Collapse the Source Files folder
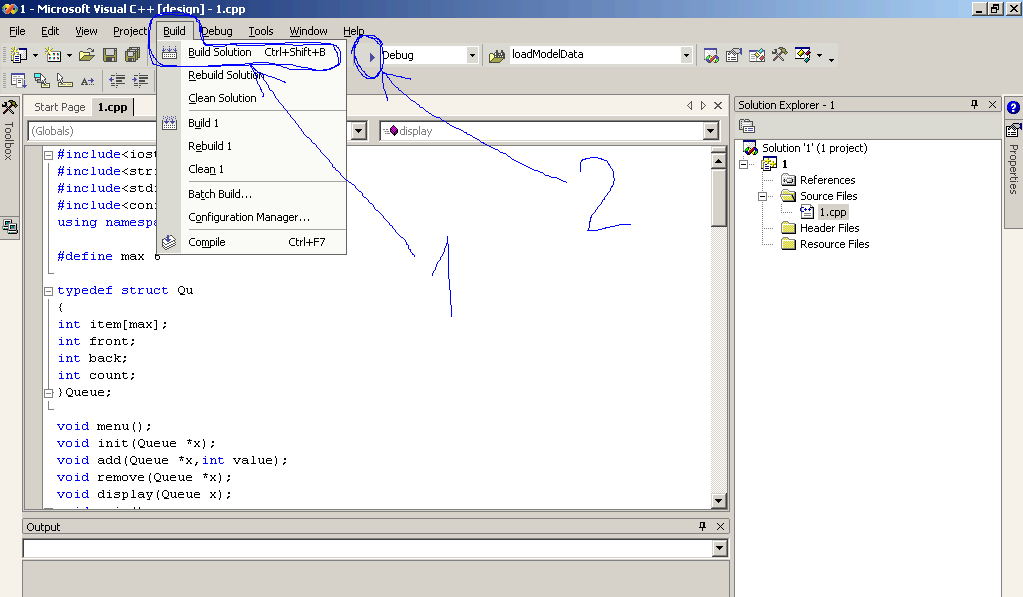 tap(762, 196)
